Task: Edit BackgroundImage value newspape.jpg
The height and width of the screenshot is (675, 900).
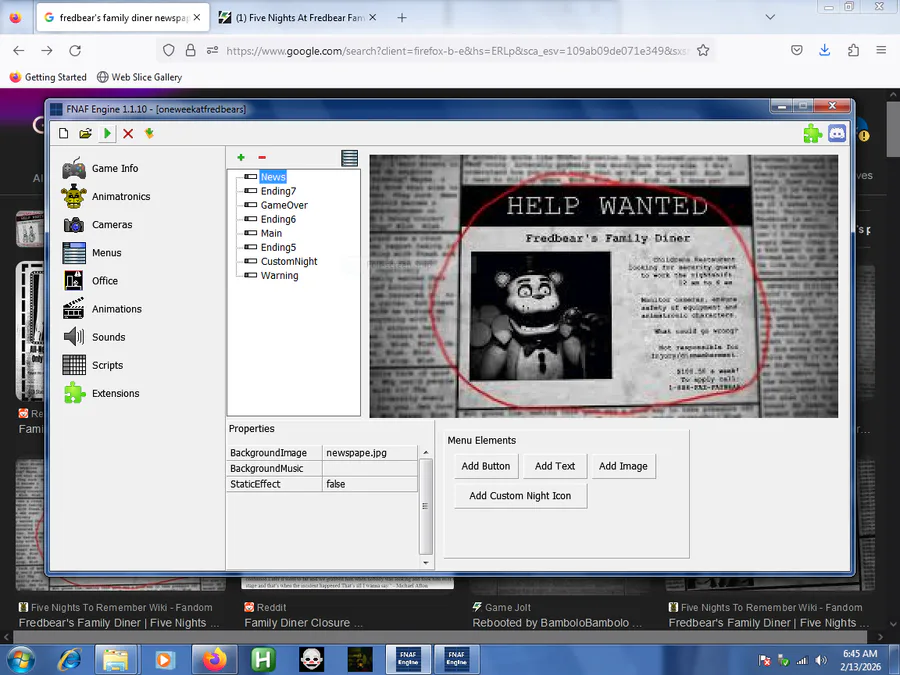Action: pos(370,453)
